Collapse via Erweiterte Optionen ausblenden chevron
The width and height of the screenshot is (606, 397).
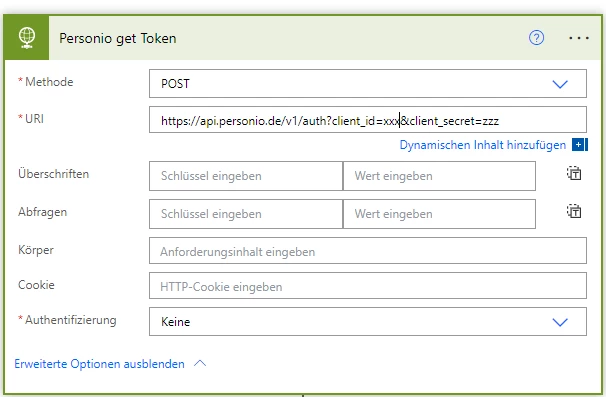[x=200, y=364]
